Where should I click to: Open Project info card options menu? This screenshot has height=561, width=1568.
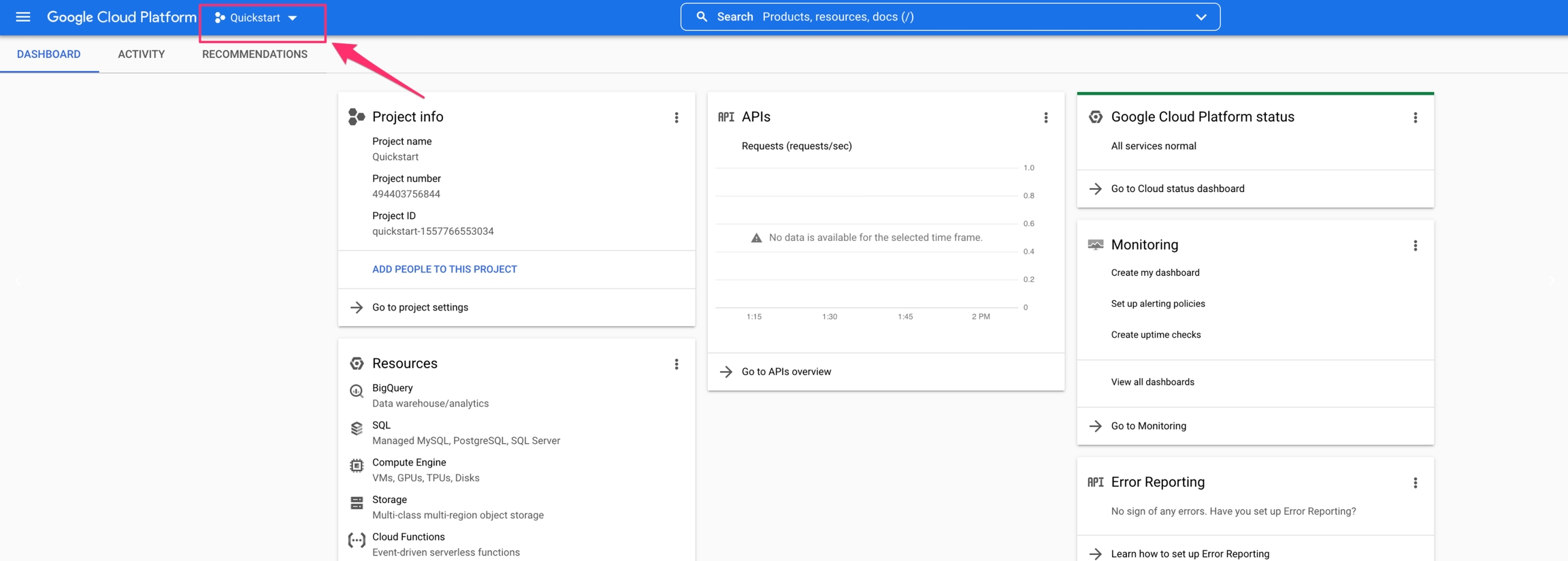(676, 118)
